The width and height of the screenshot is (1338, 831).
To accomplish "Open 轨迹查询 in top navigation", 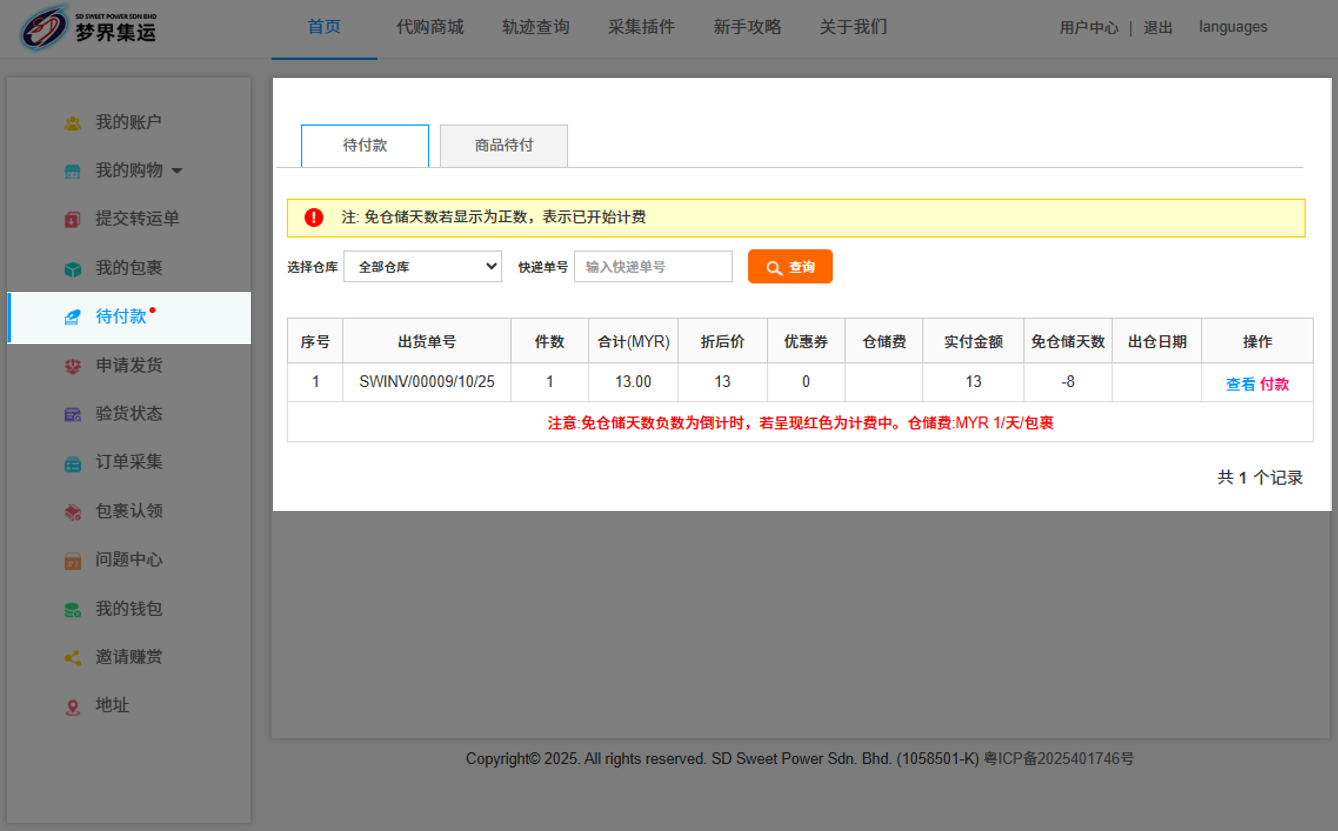I will 535,27.
